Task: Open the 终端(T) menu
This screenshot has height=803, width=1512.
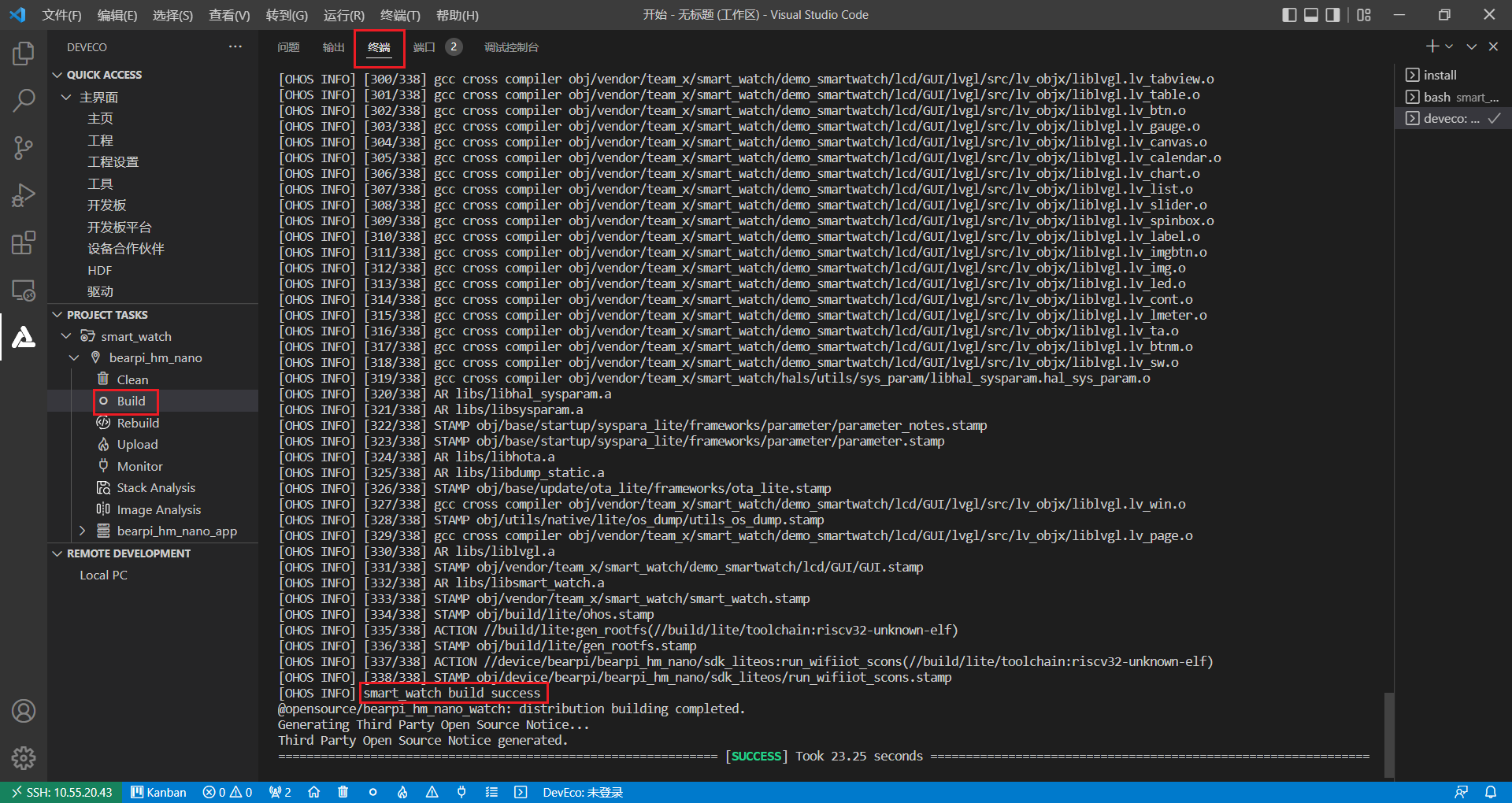Action: (400, 15)
